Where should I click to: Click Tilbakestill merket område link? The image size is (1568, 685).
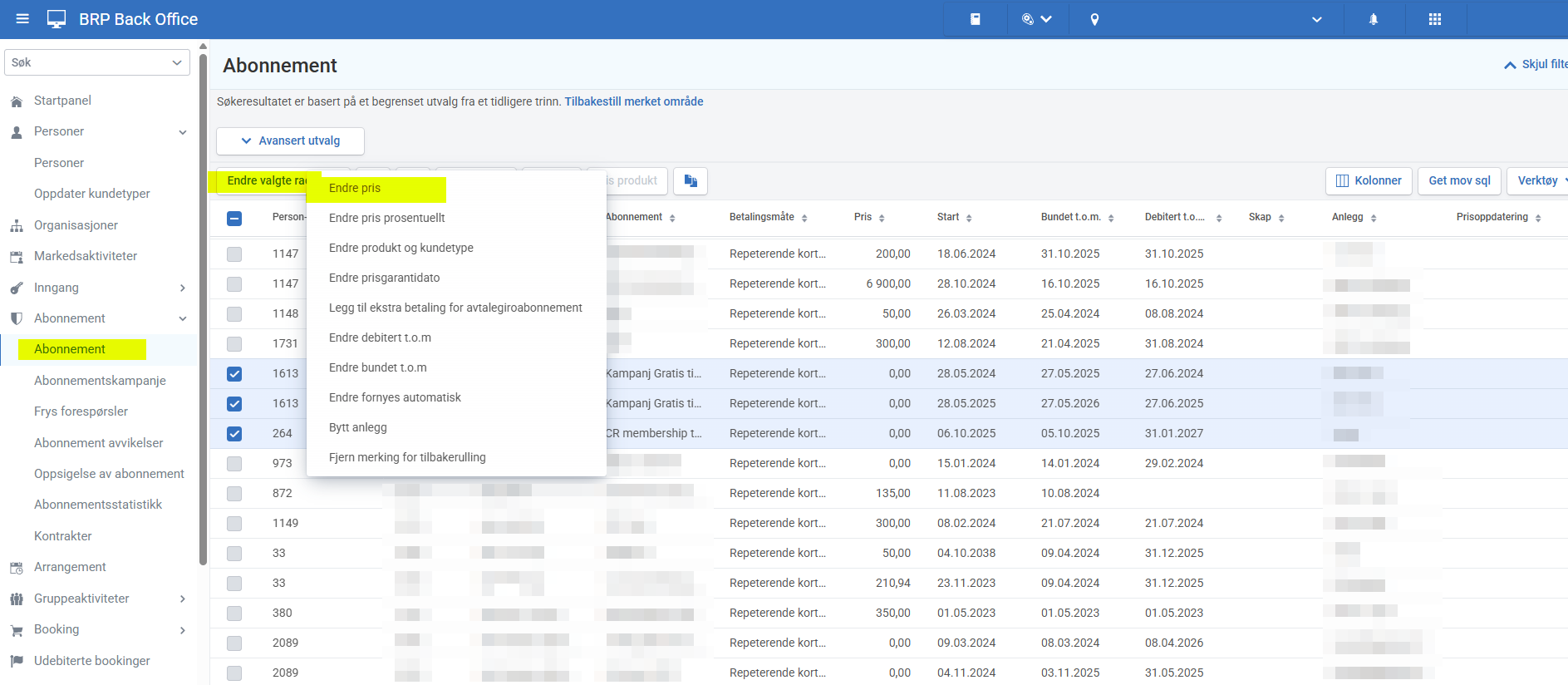point(633,101)
